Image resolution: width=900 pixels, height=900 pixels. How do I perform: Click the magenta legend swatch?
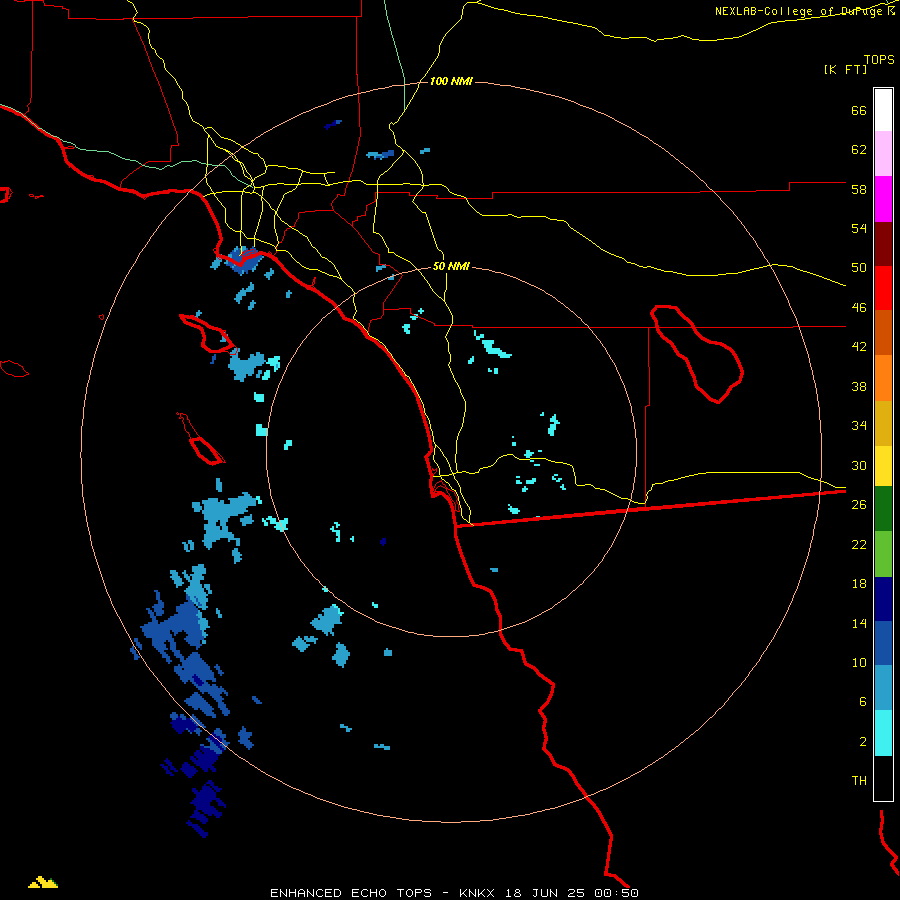tap(883, 199)
